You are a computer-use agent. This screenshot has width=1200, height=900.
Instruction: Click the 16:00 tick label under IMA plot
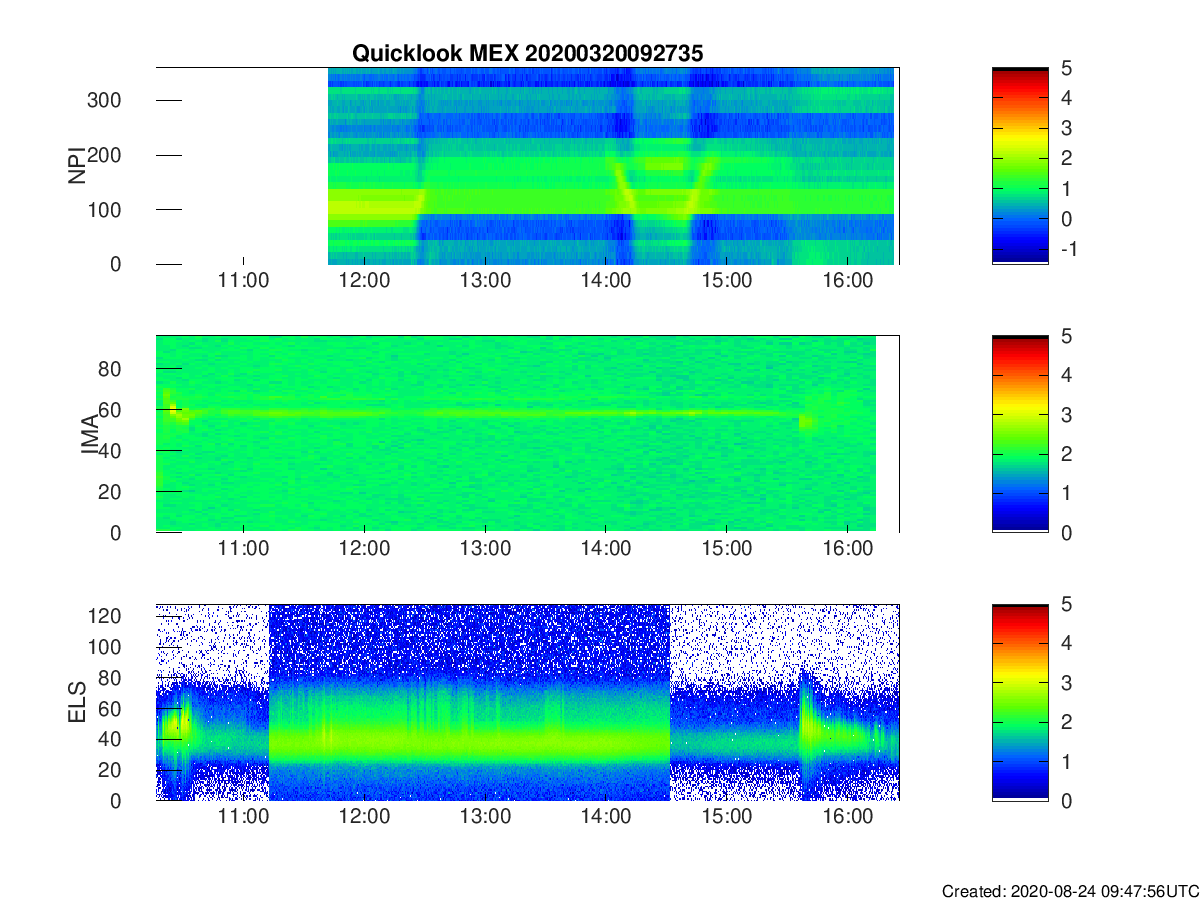pos(847,549)
